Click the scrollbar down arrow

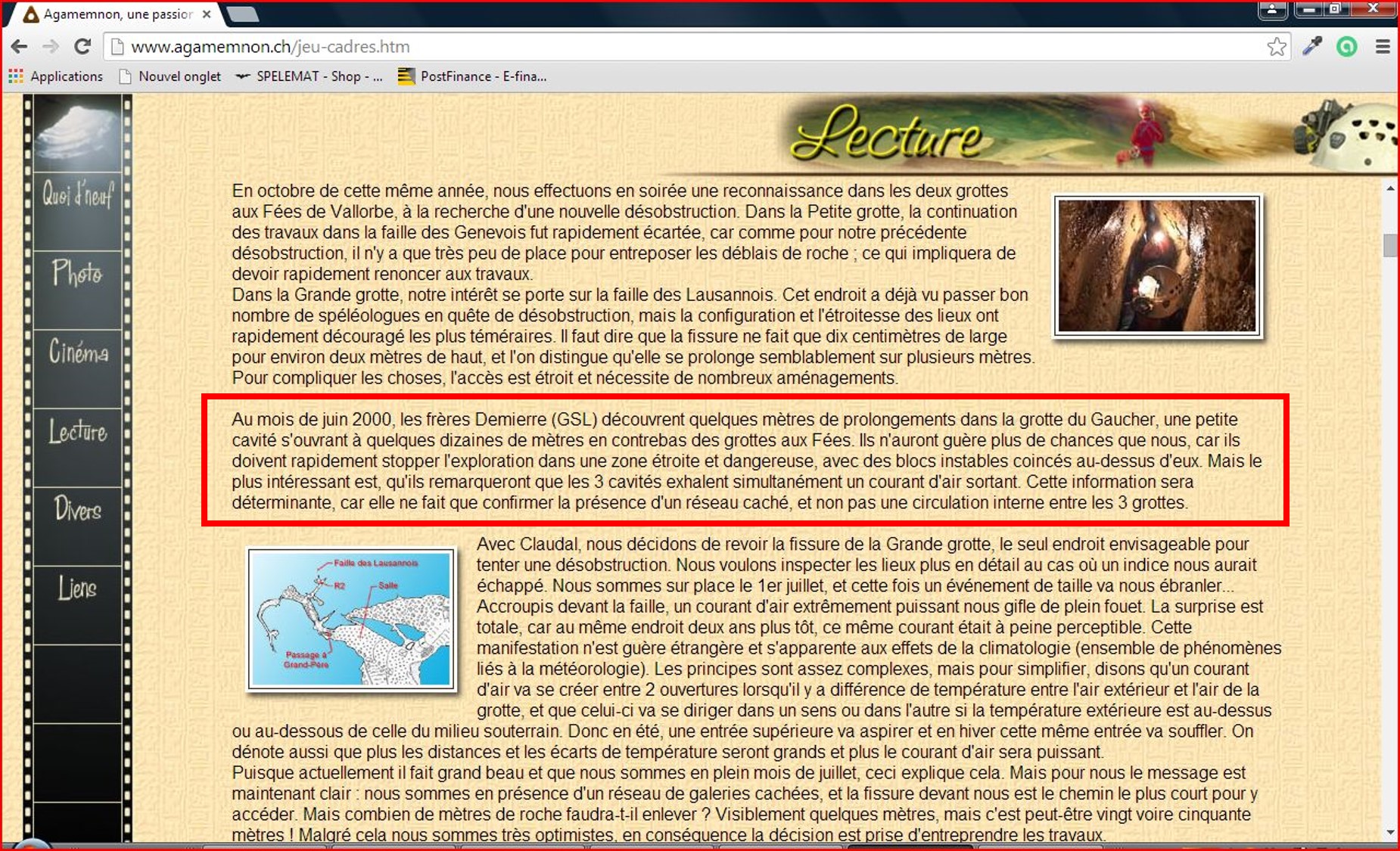1390,832
